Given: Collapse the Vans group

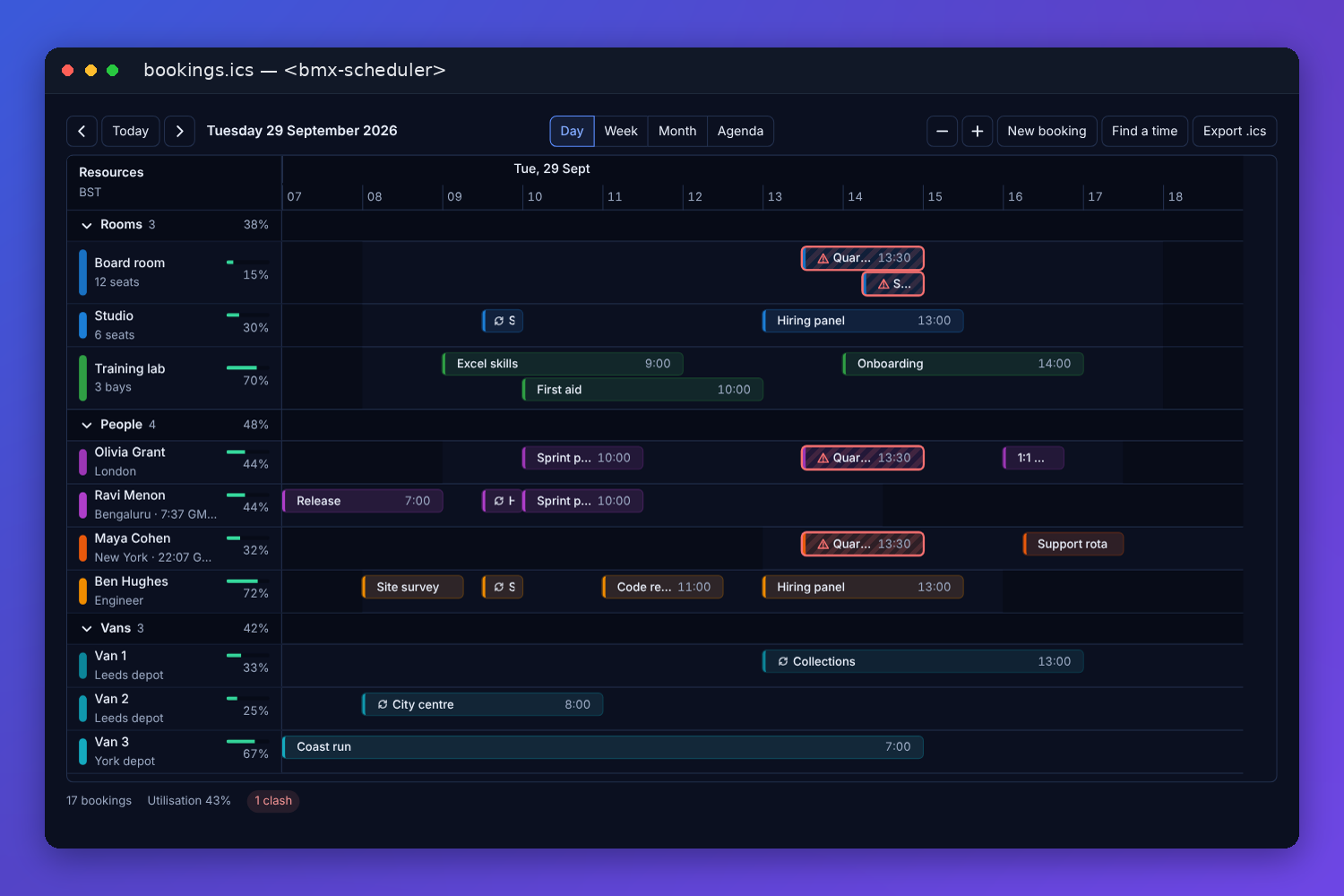Looking at the screenshot, I should coord(87,628).
